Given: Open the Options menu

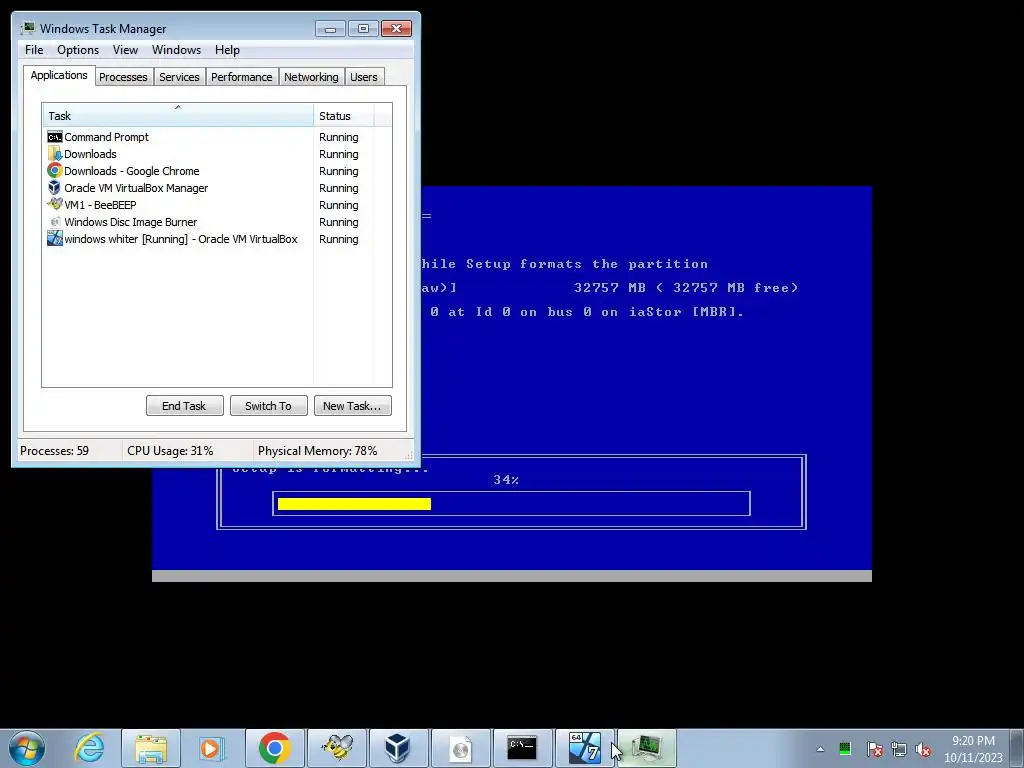Looking at the screenshot, I should [78, 50].
